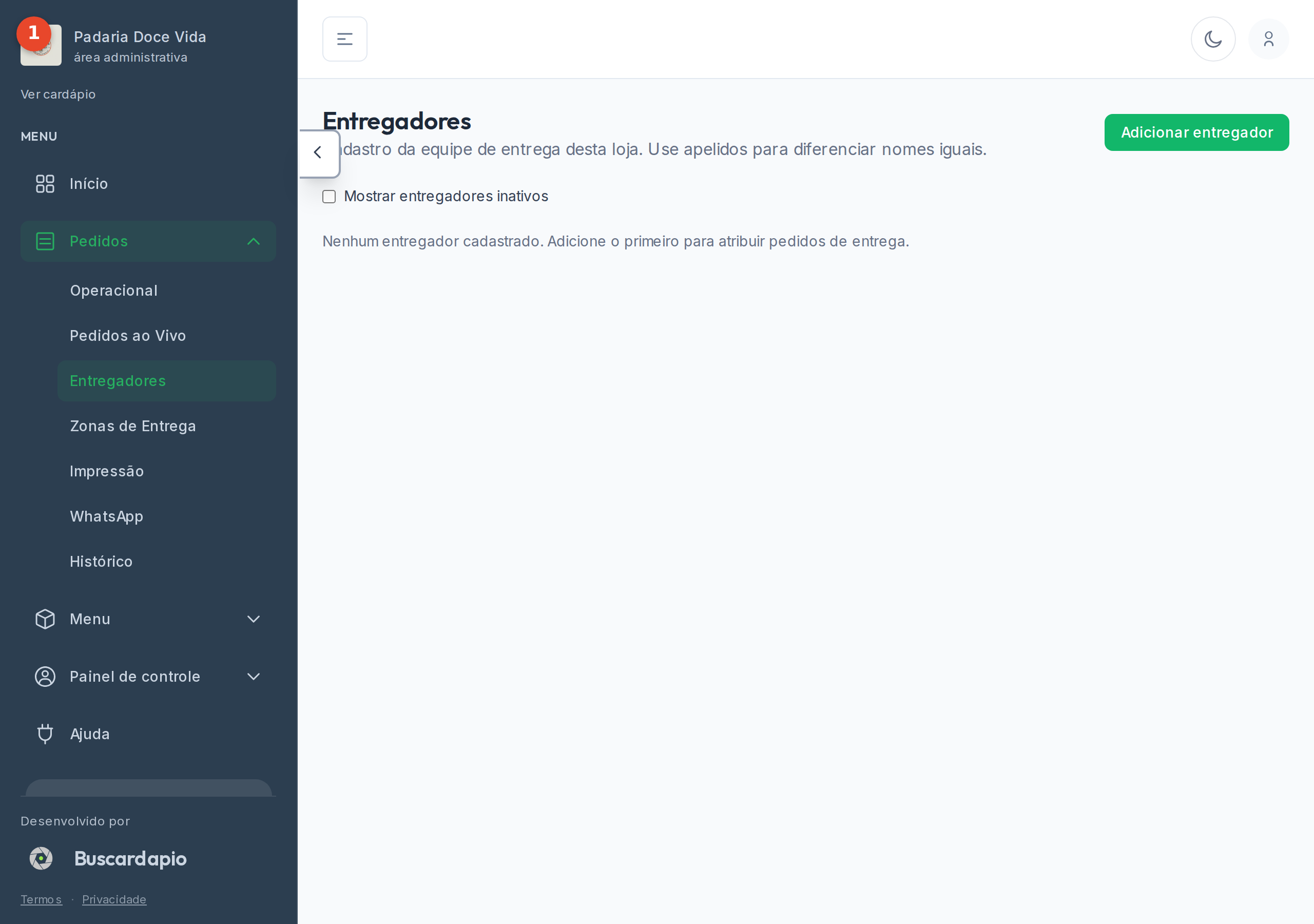Click the 'Mostrar entregadores inativos' label
Image resolution: width=1314 pixels, height=924 pixels.
[x=446, y=197]
